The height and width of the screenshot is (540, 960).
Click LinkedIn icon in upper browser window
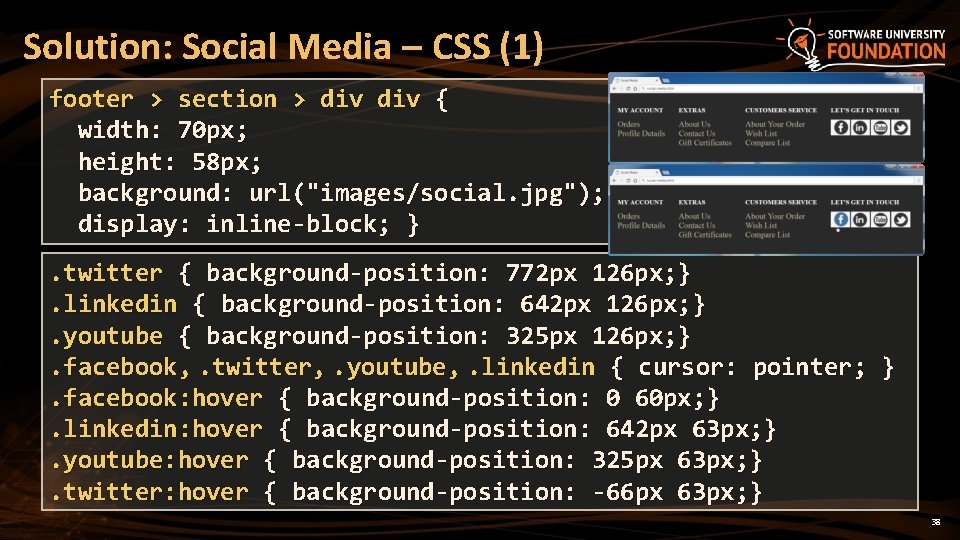point(860,127)
